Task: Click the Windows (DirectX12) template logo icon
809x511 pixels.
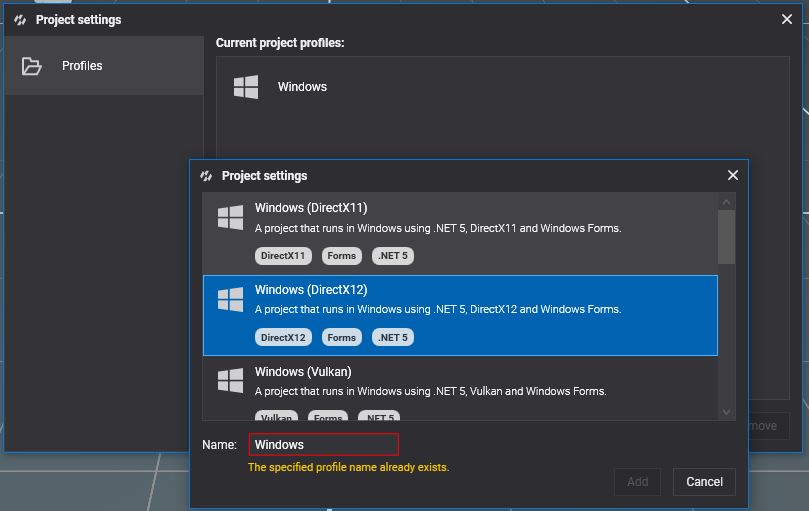Action: (231, 299)
